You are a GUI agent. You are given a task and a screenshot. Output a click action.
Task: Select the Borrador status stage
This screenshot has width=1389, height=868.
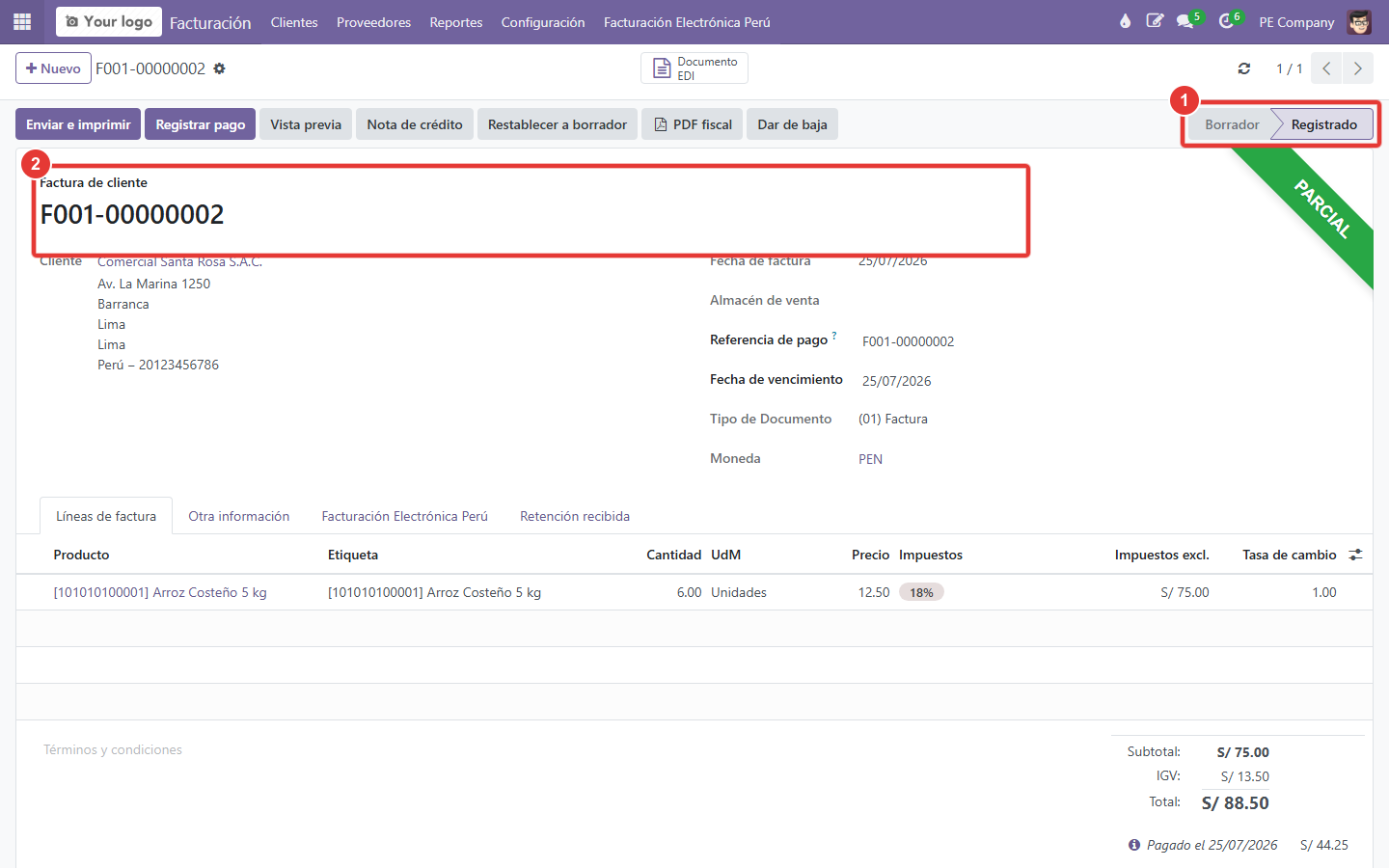pos(1232,124)
